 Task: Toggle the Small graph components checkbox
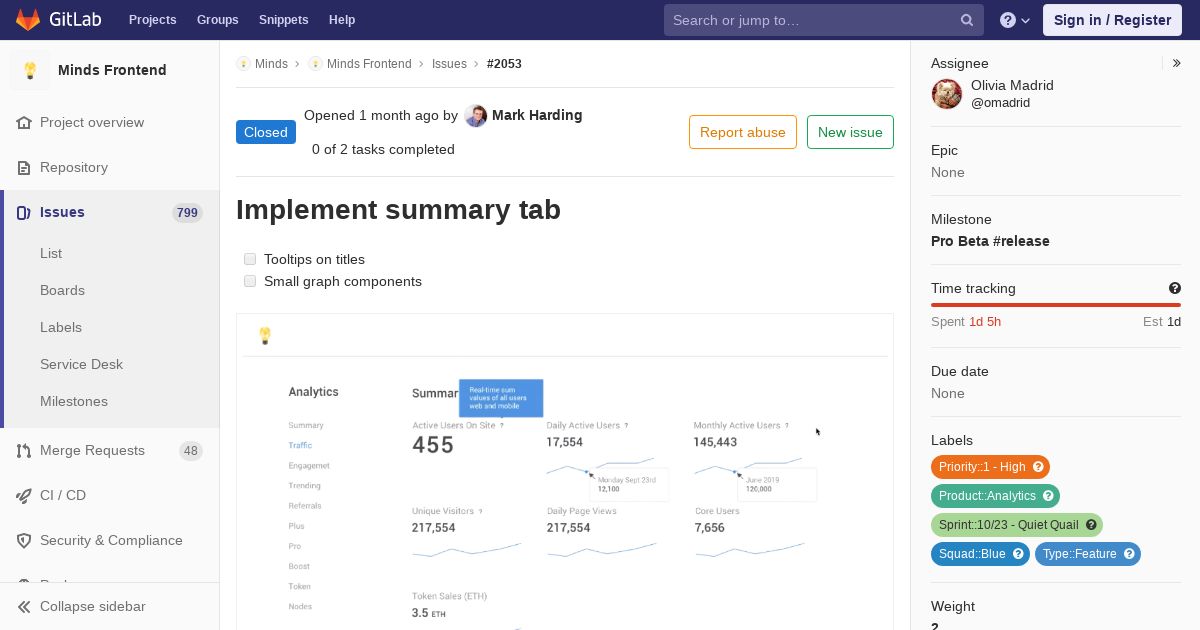[x=250, y=281]
